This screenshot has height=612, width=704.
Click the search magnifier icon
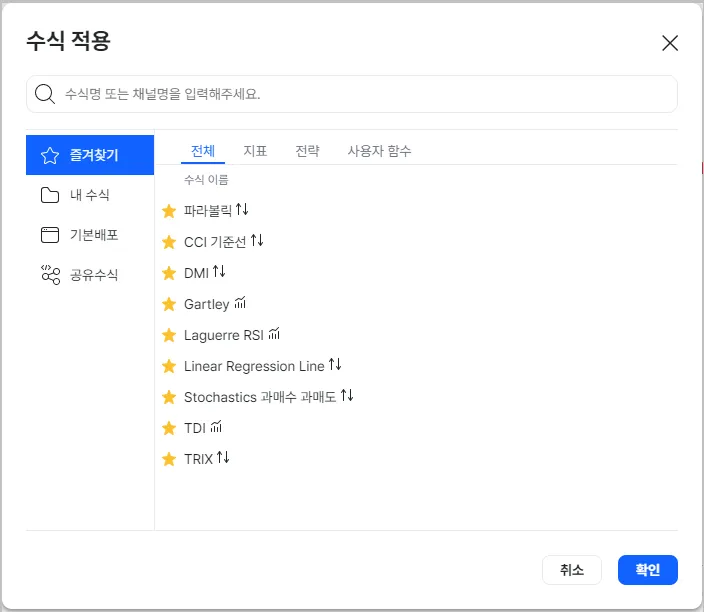point(44,94)
